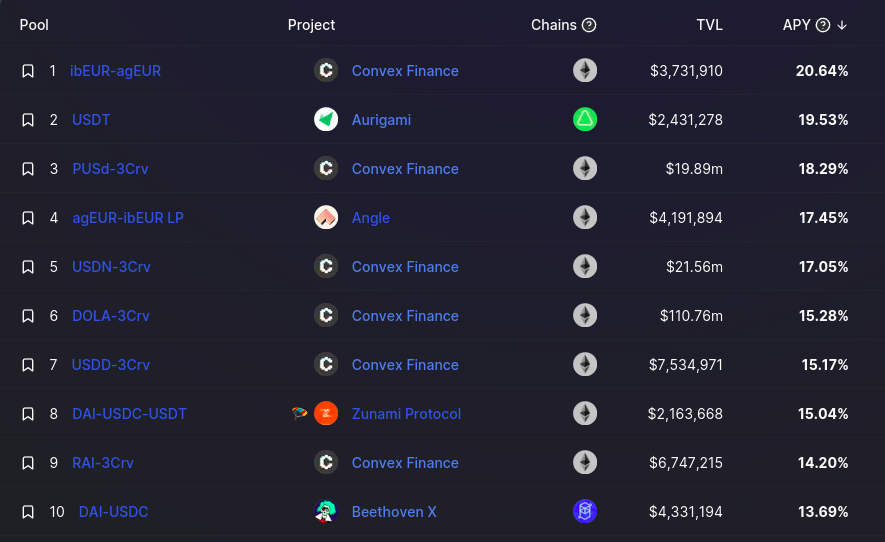885x542 pixels.
Task: Open the PUSd-3Crv pool link
Action: 110,169
